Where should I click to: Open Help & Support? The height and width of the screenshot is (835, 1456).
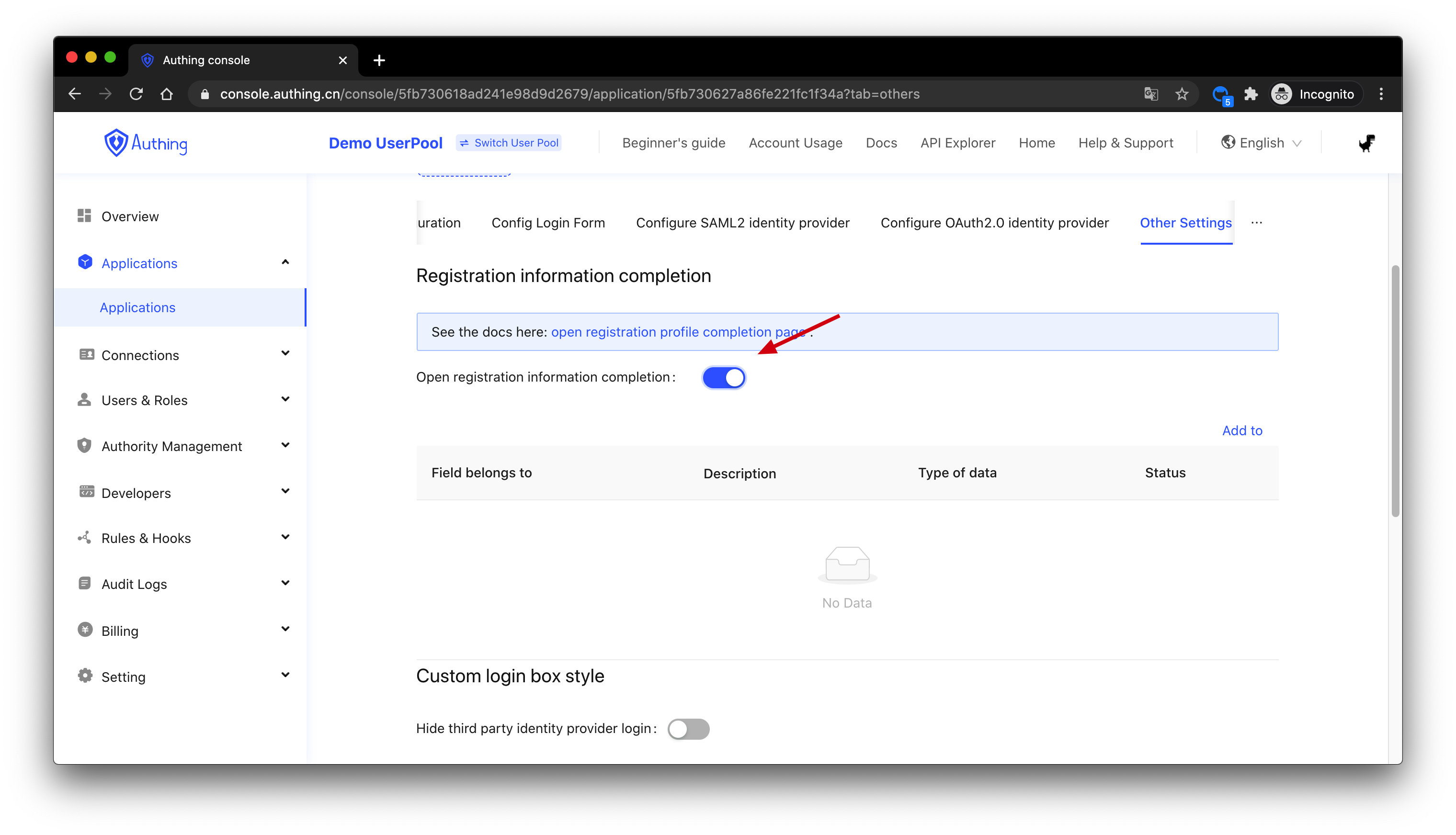click(1125, 143)
